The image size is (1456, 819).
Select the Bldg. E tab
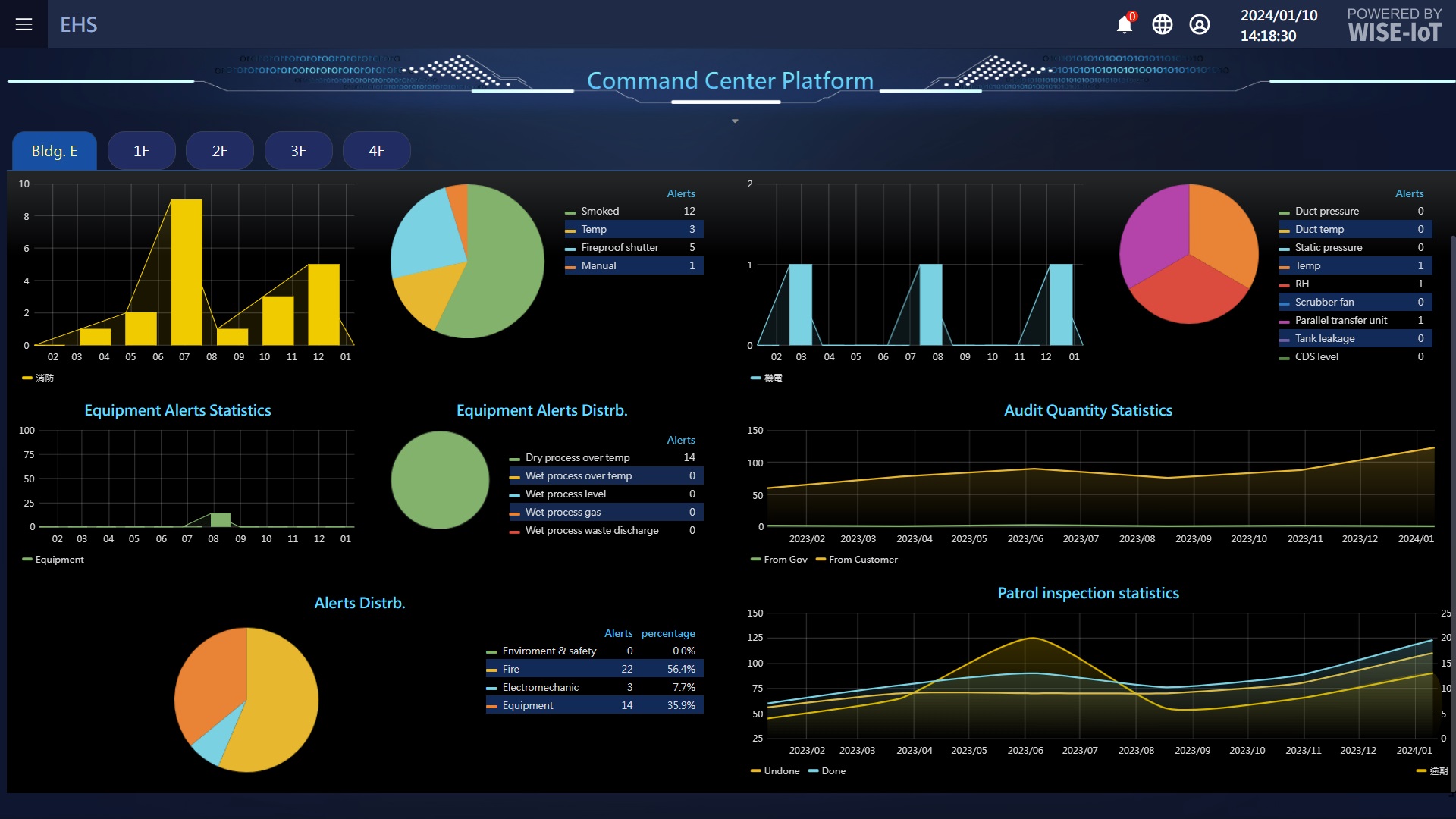point(52,150)
